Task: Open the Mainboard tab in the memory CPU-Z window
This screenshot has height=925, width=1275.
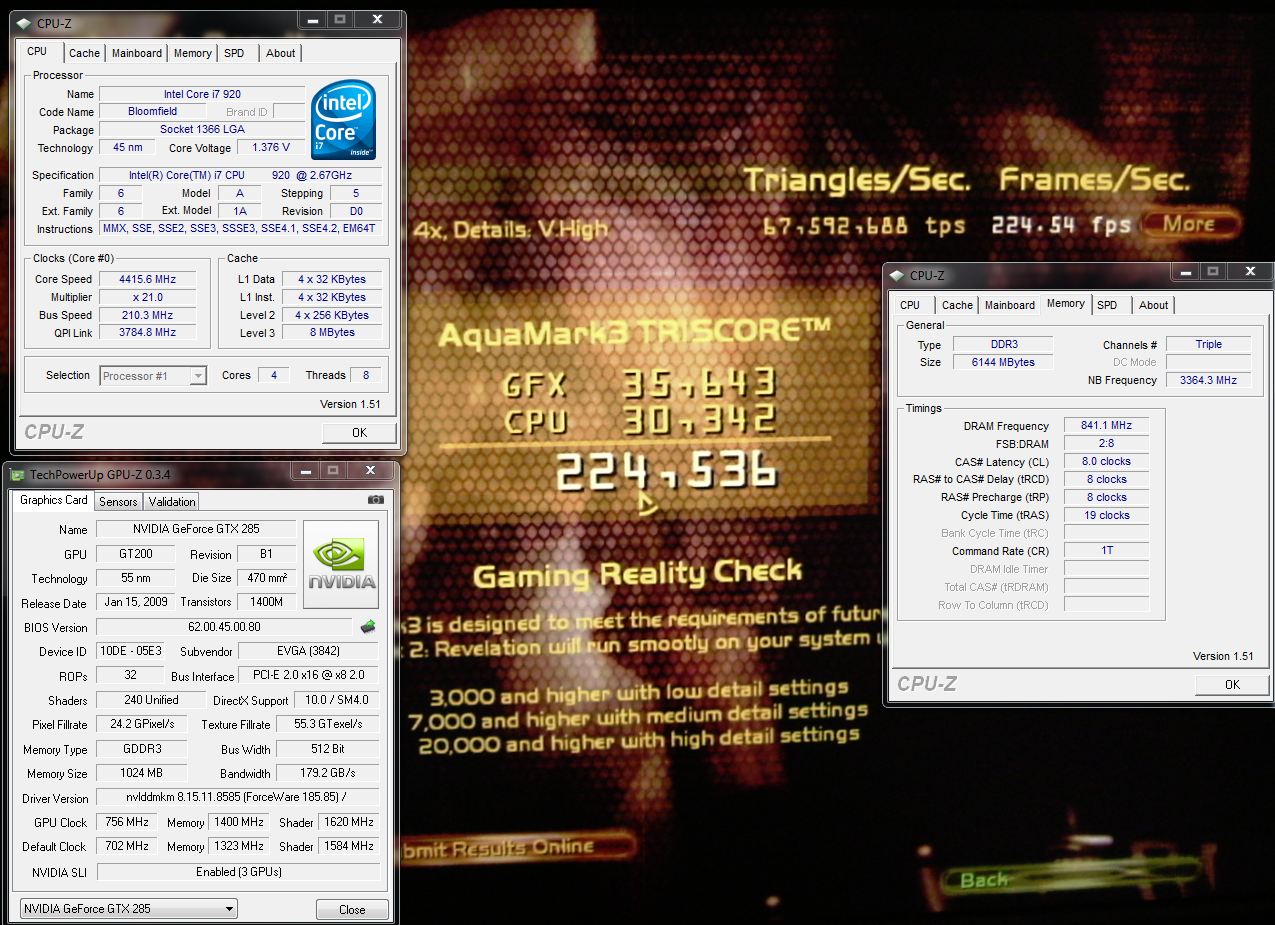Action: pyautogui.click(x=1010, y=305)
